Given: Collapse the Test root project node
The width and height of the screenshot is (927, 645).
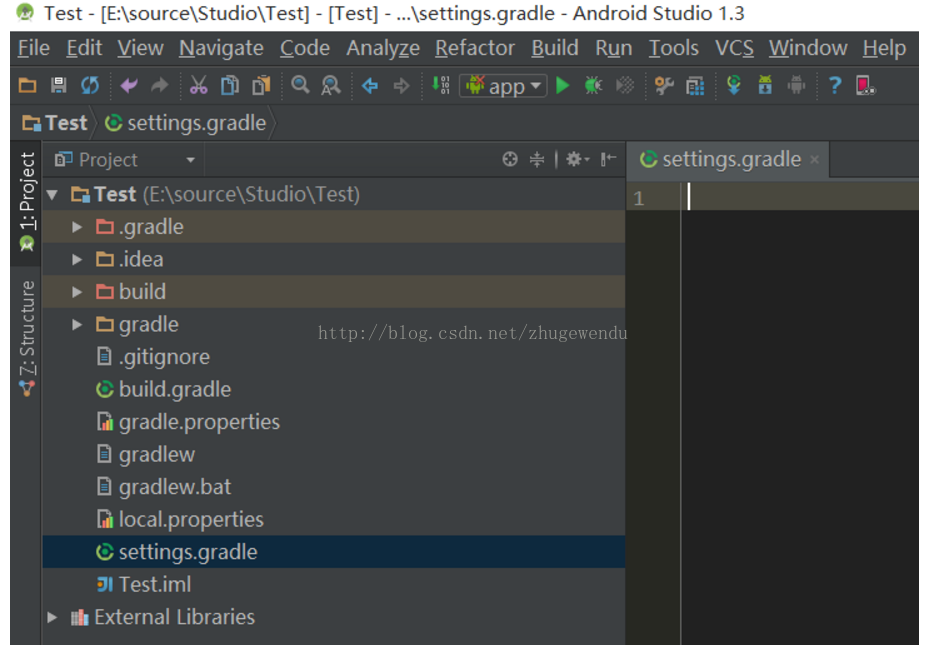Looking at the screenshot, I should [52, 195].
